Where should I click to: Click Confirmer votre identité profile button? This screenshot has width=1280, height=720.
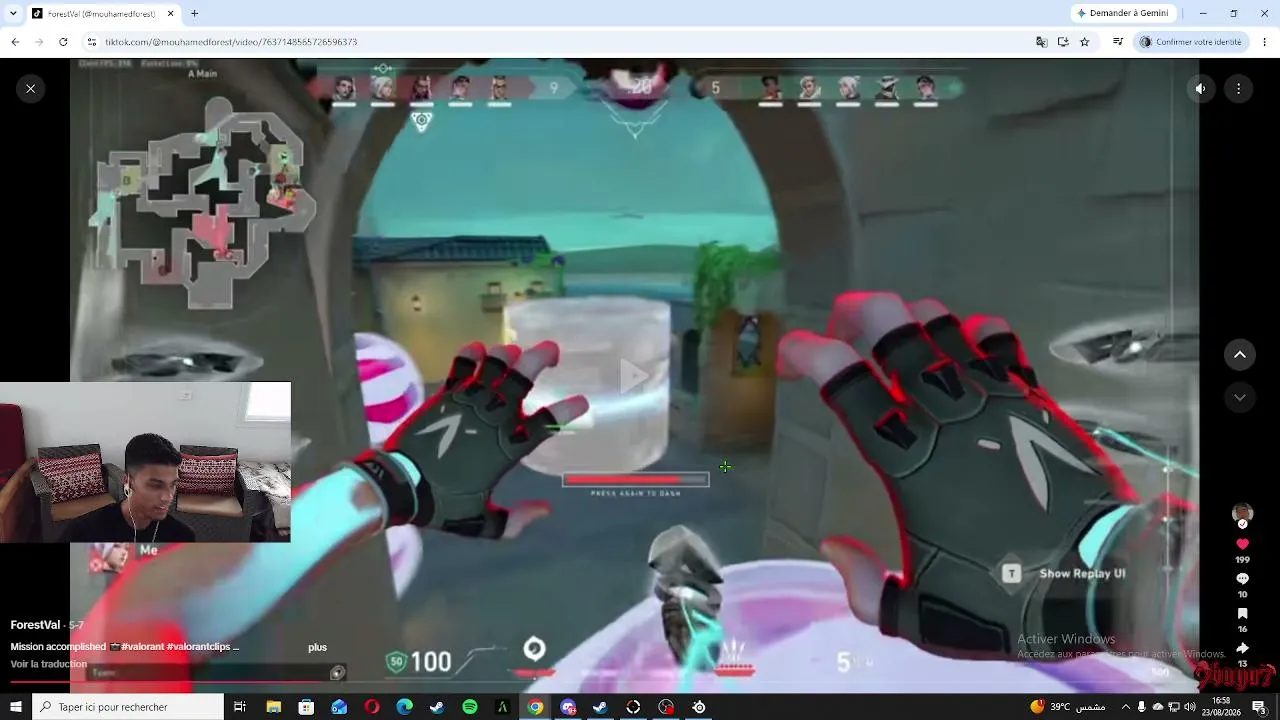pos(1191,42)
